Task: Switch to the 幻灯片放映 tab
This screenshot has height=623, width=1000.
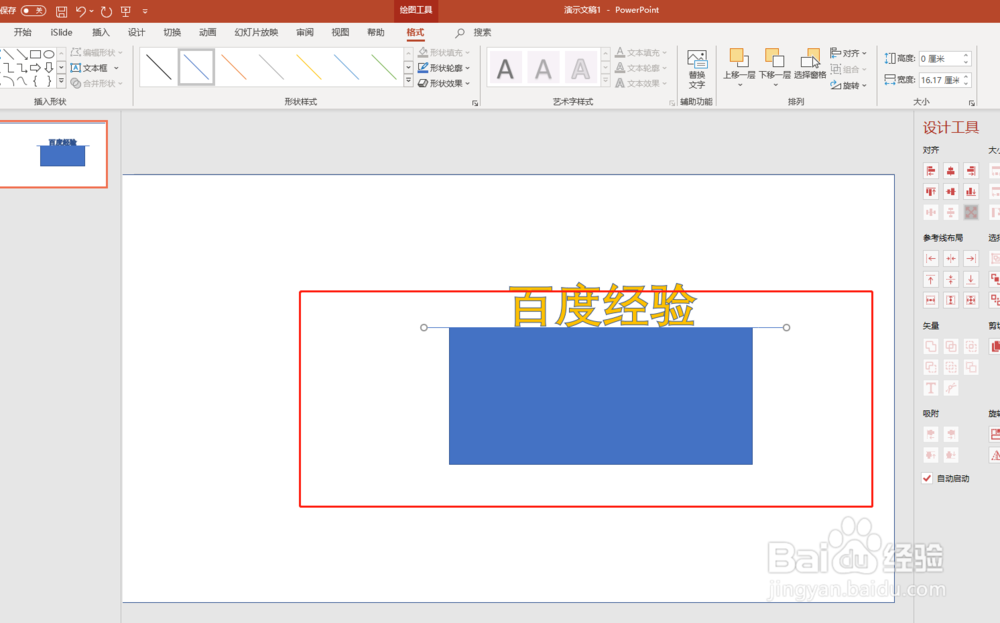Action: click(256, 33)
